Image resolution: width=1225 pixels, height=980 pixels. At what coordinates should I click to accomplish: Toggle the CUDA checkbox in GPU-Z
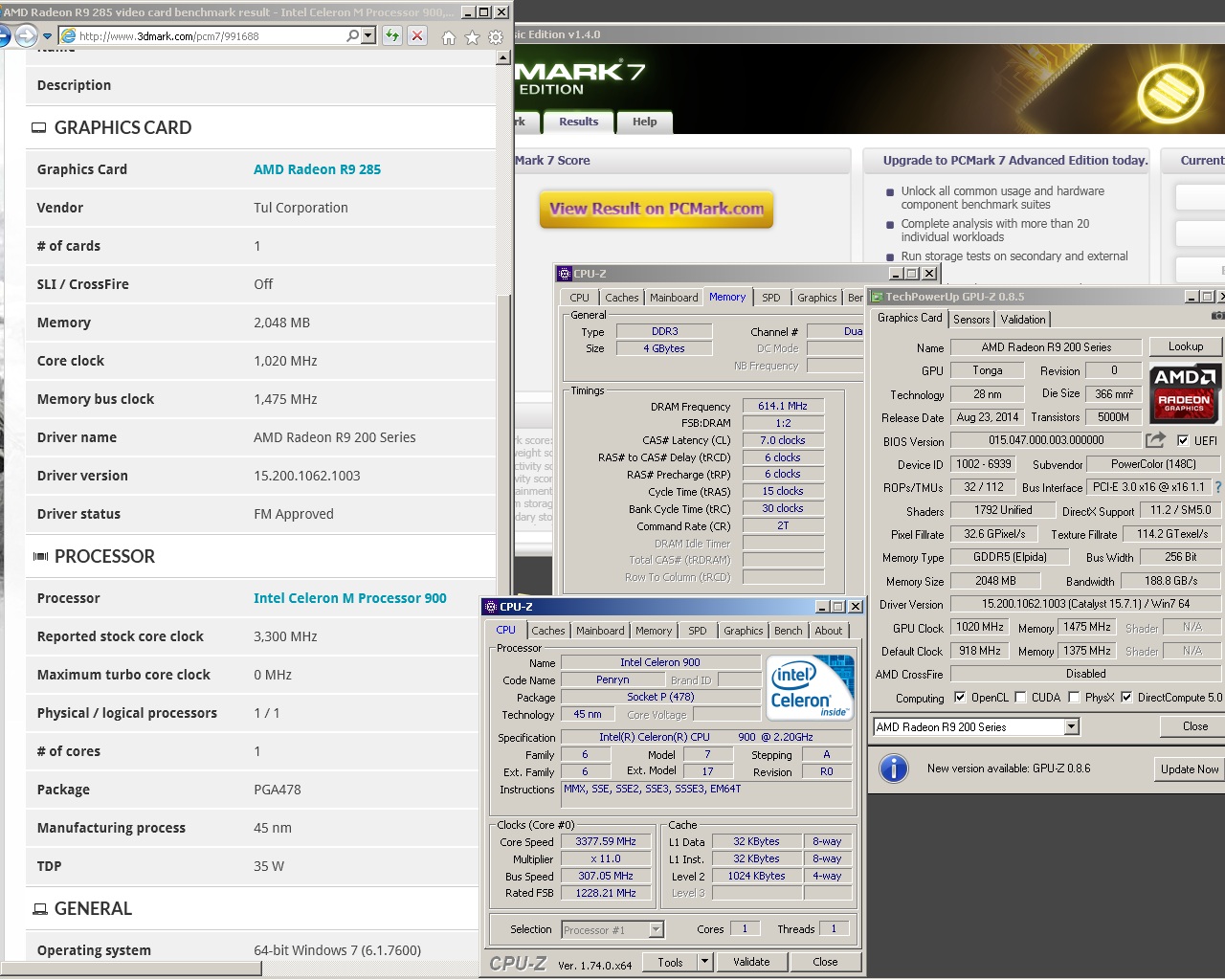pyautogui.click(x=1020, y=697)
